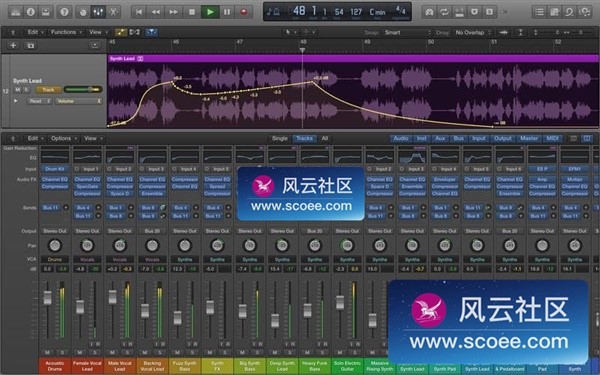
Task: Switch mixer to All view
Action: pos(325,138)
